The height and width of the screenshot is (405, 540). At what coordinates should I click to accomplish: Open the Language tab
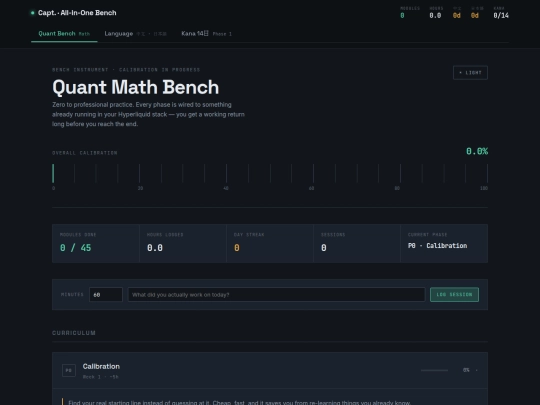coord(135,34)
